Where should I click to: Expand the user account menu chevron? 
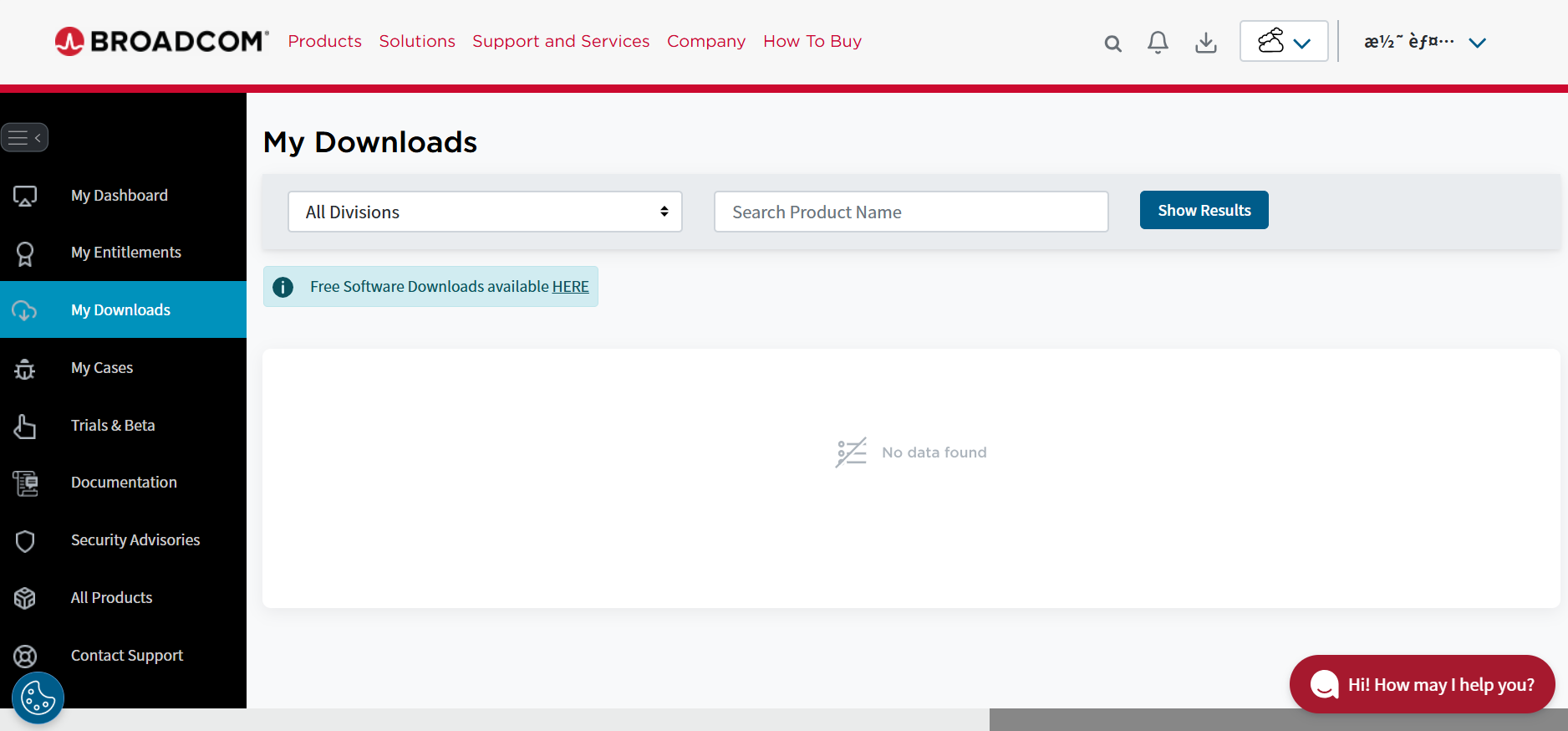(x=1477, y=43)
